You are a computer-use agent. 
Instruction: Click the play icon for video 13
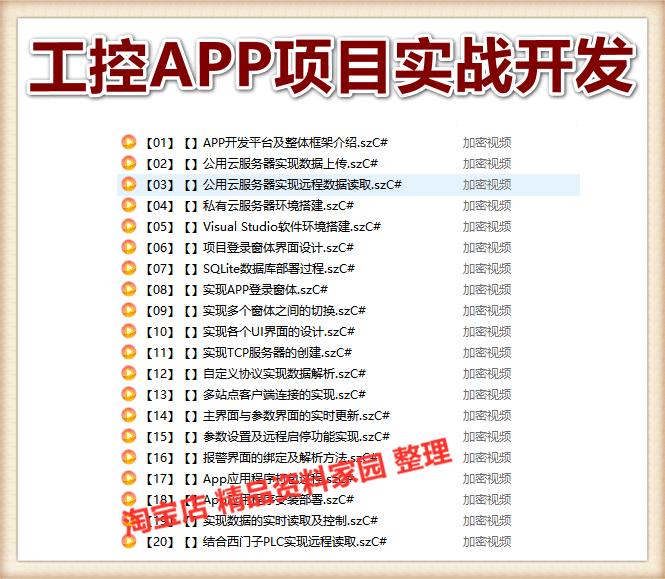pos(129,394)
